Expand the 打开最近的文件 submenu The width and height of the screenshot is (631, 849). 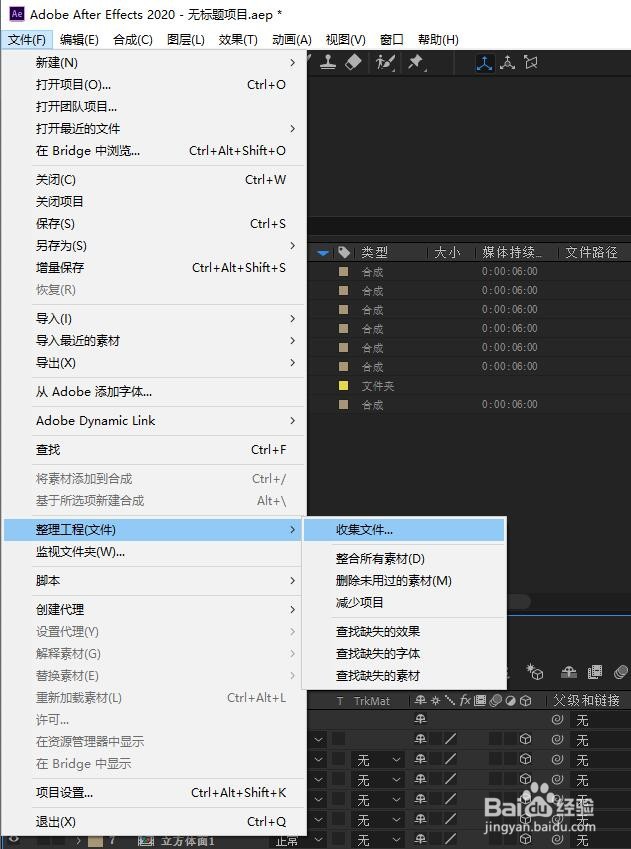coord(155,129)
